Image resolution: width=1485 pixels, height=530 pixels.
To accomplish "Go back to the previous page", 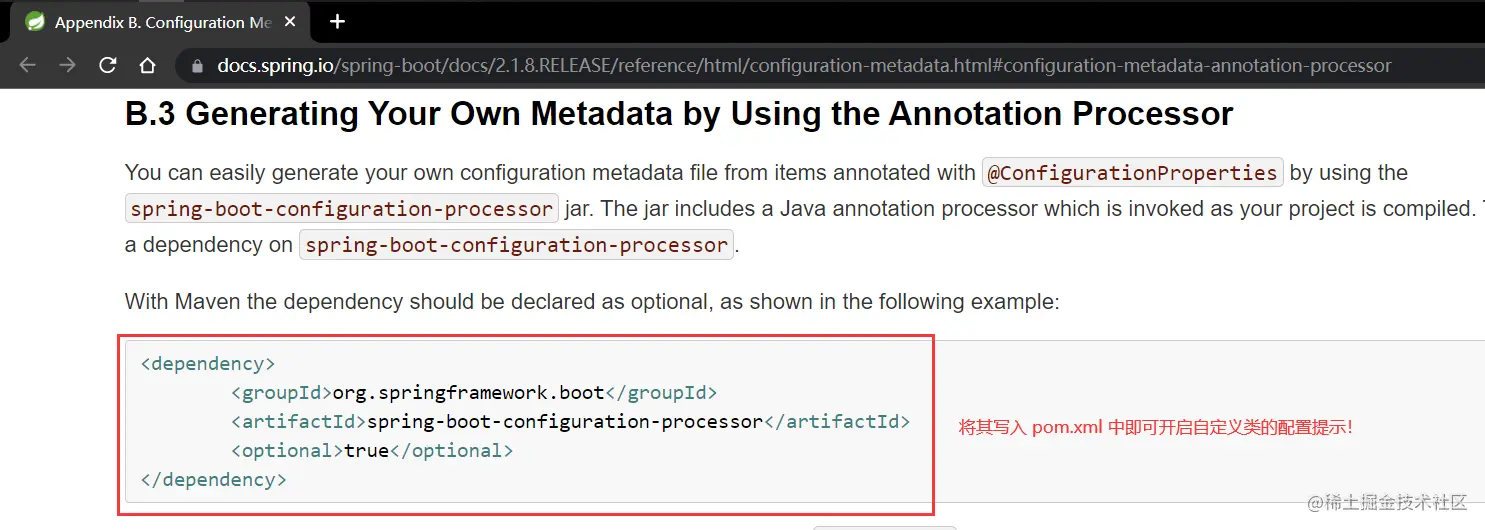I will (27, 66).
